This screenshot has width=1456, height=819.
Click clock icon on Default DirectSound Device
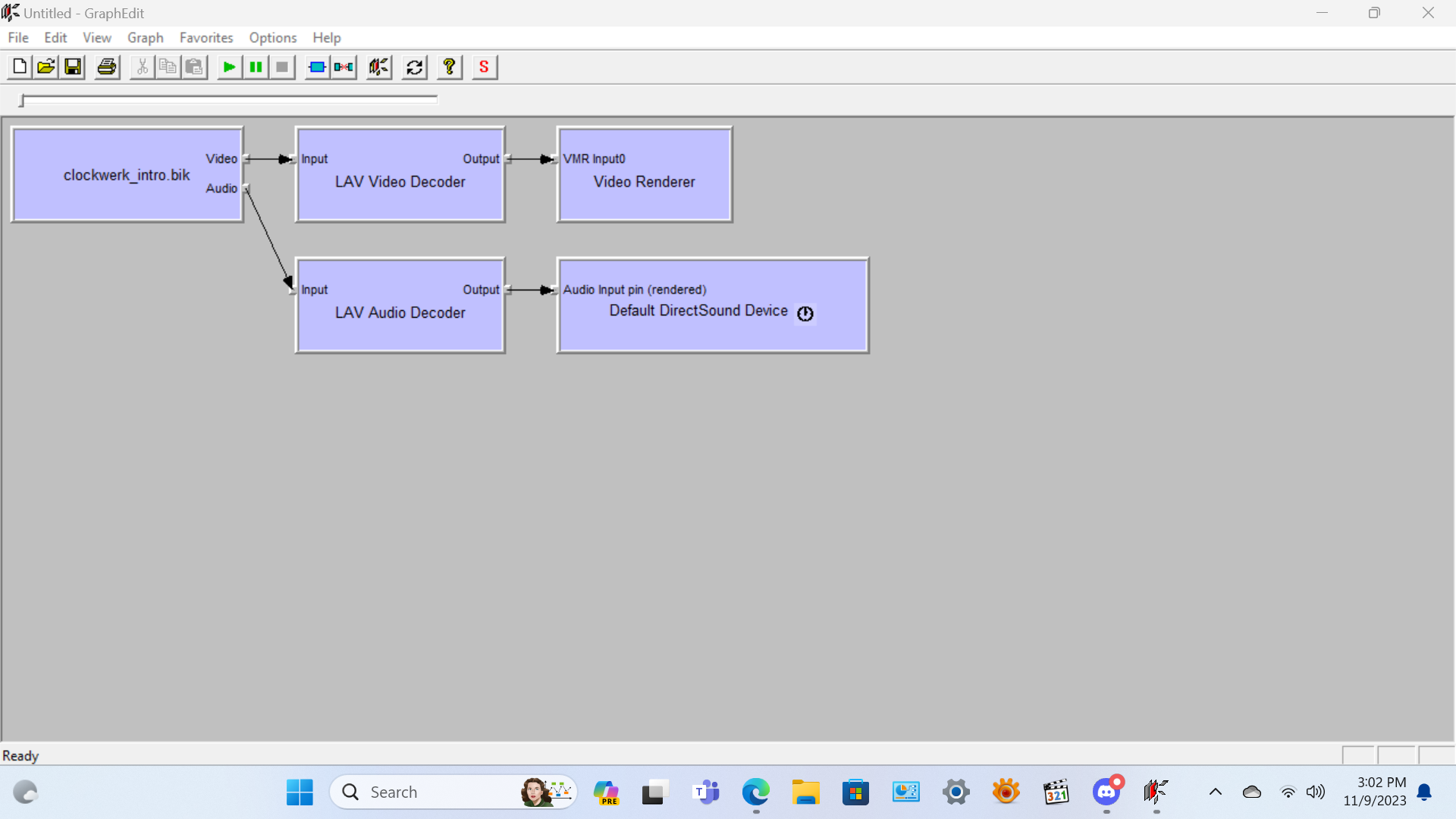(805, 313)
